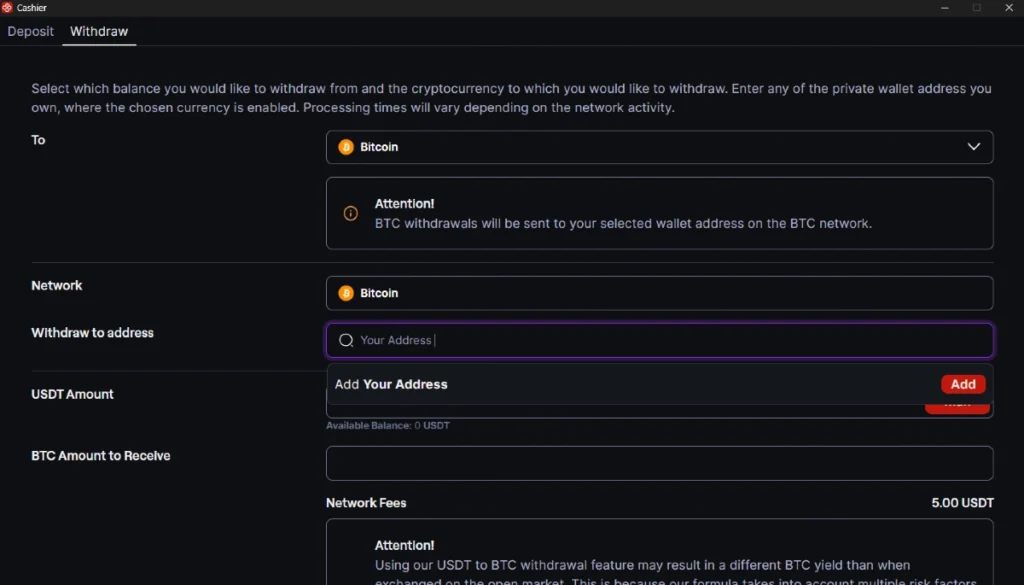
Task: Click the magnifier icon in address field
Action: (346, 340)
